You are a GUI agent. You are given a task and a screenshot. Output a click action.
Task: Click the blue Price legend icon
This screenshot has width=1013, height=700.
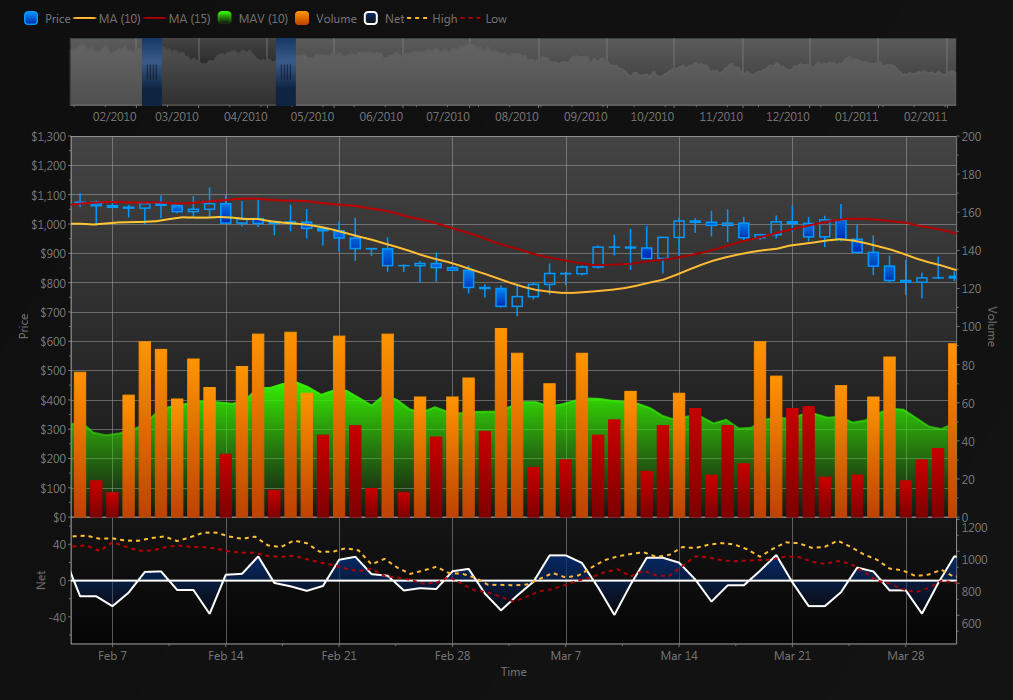tap(31, 19)
